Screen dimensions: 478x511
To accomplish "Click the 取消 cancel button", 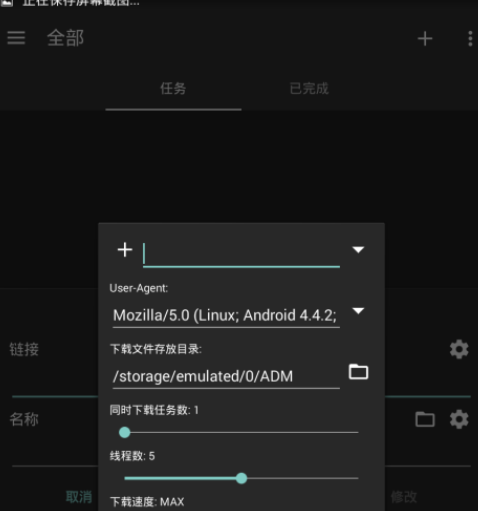I will (x=79, y=497).
